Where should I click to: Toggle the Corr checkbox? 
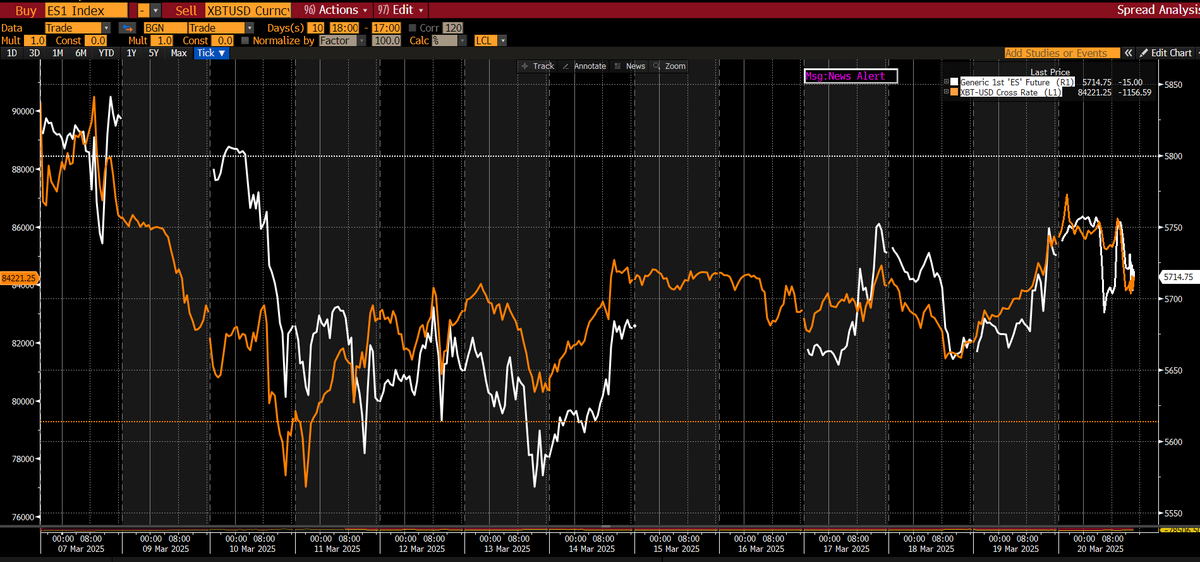[x=412, y=28]
